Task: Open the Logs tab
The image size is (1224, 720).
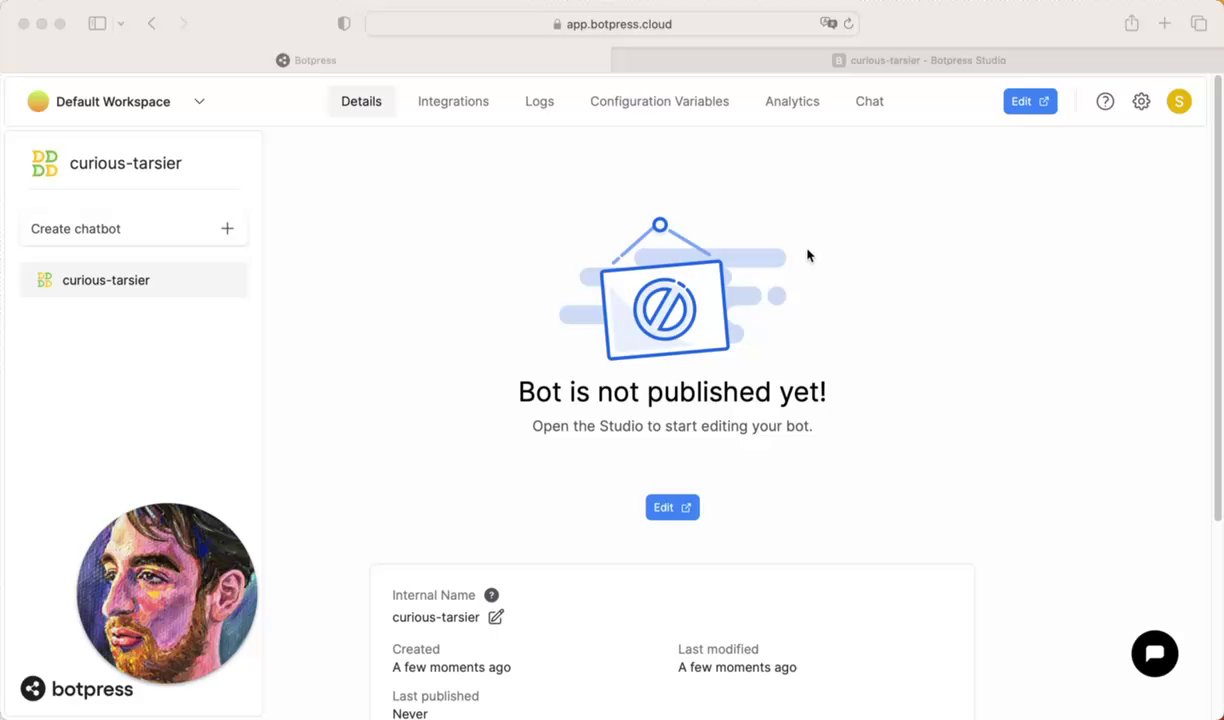Action: coord(539,101)
